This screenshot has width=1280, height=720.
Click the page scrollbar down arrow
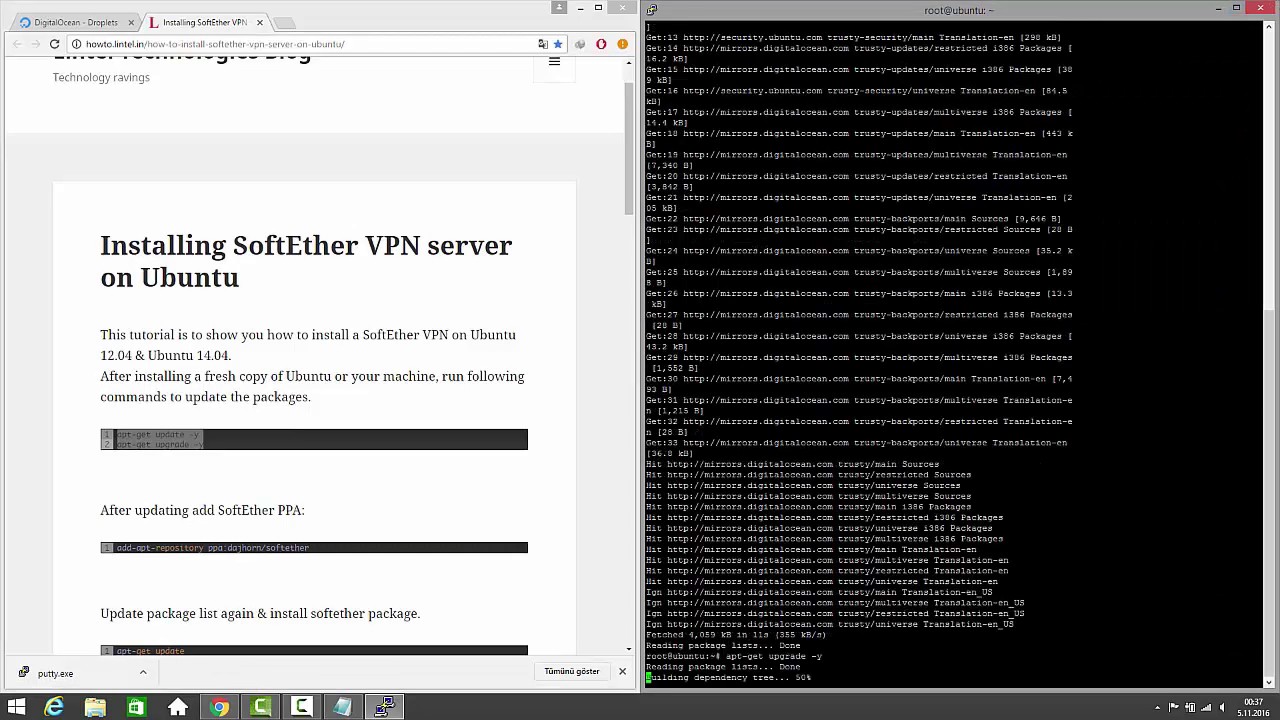[629, 650]
